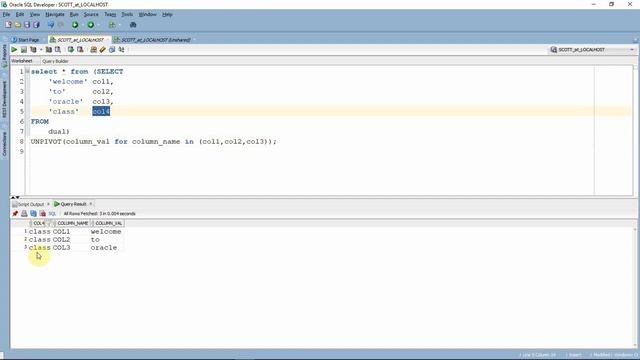The image size is (640, 360).
Task: Click the printer icon in result toolbar
Action: click(x=24, y=213)
